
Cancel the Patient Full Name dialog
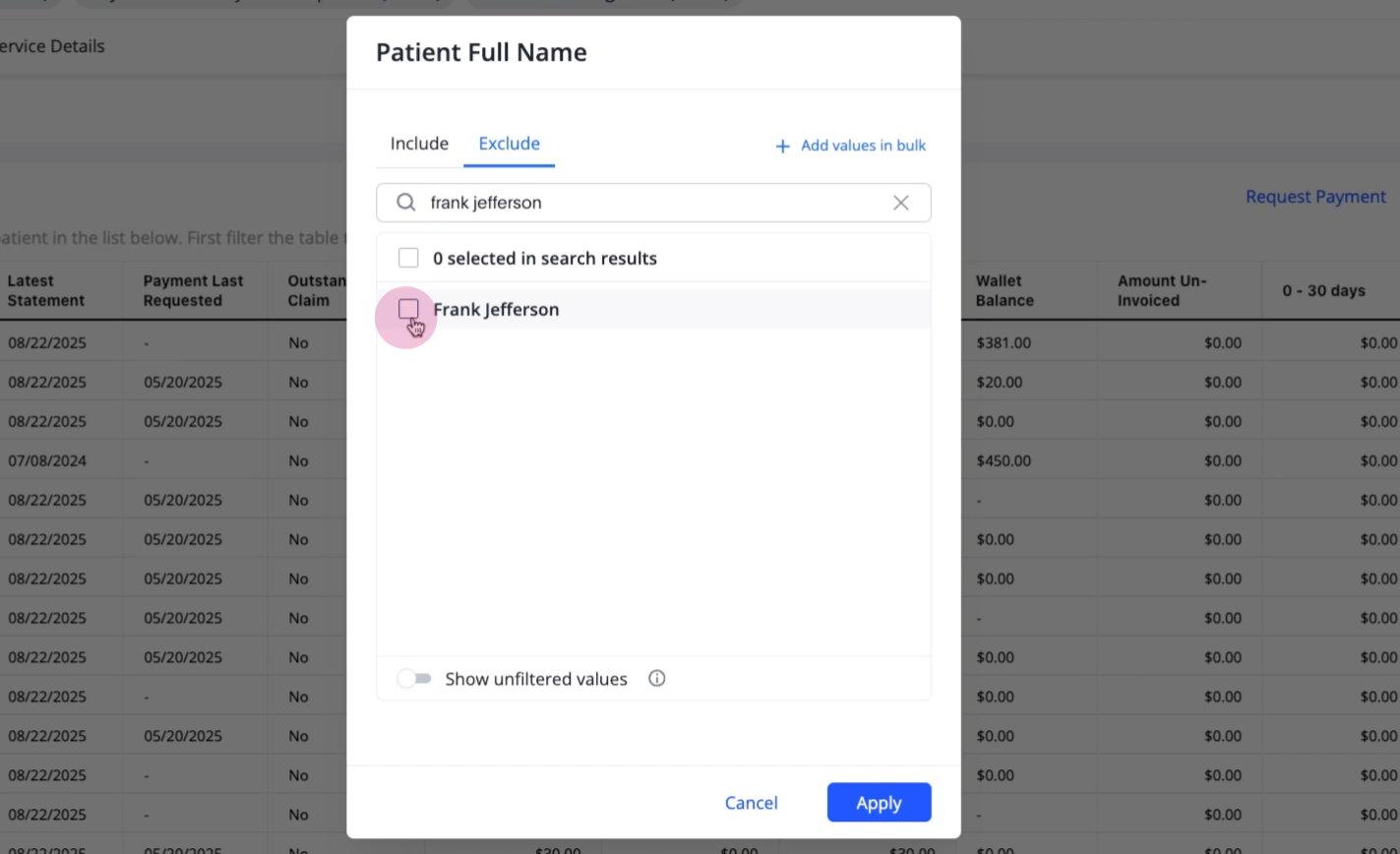[751, 803]
